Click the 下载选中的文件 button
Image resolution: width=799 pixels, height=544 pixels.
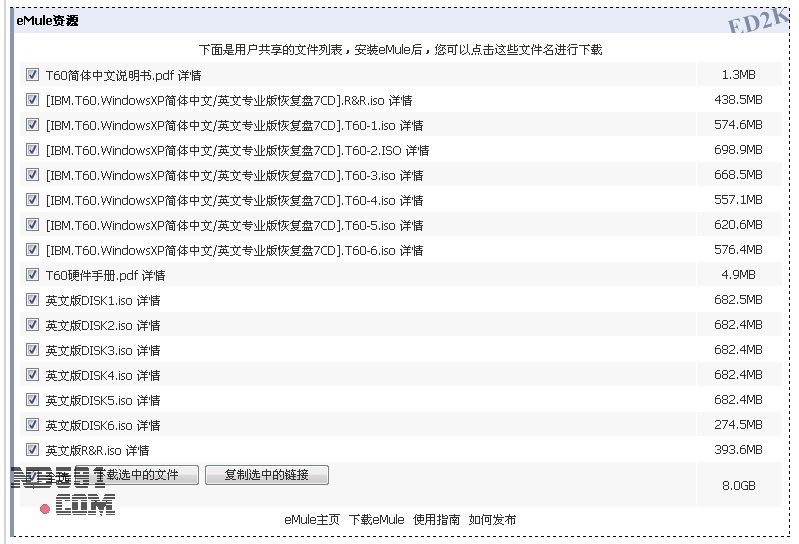coord(137,475)
